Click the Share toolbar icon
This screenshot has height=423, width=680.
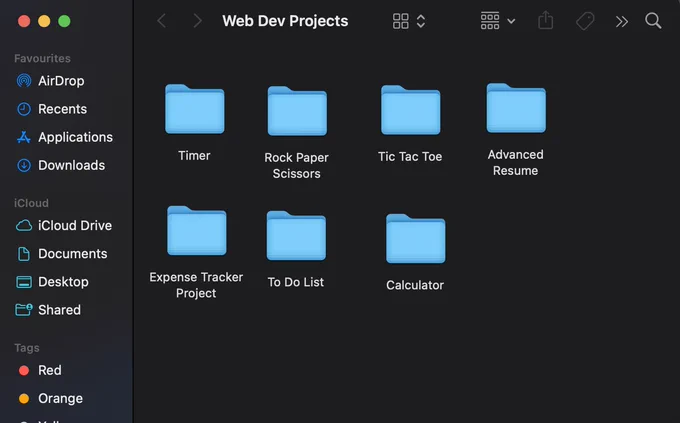point(546,20)
